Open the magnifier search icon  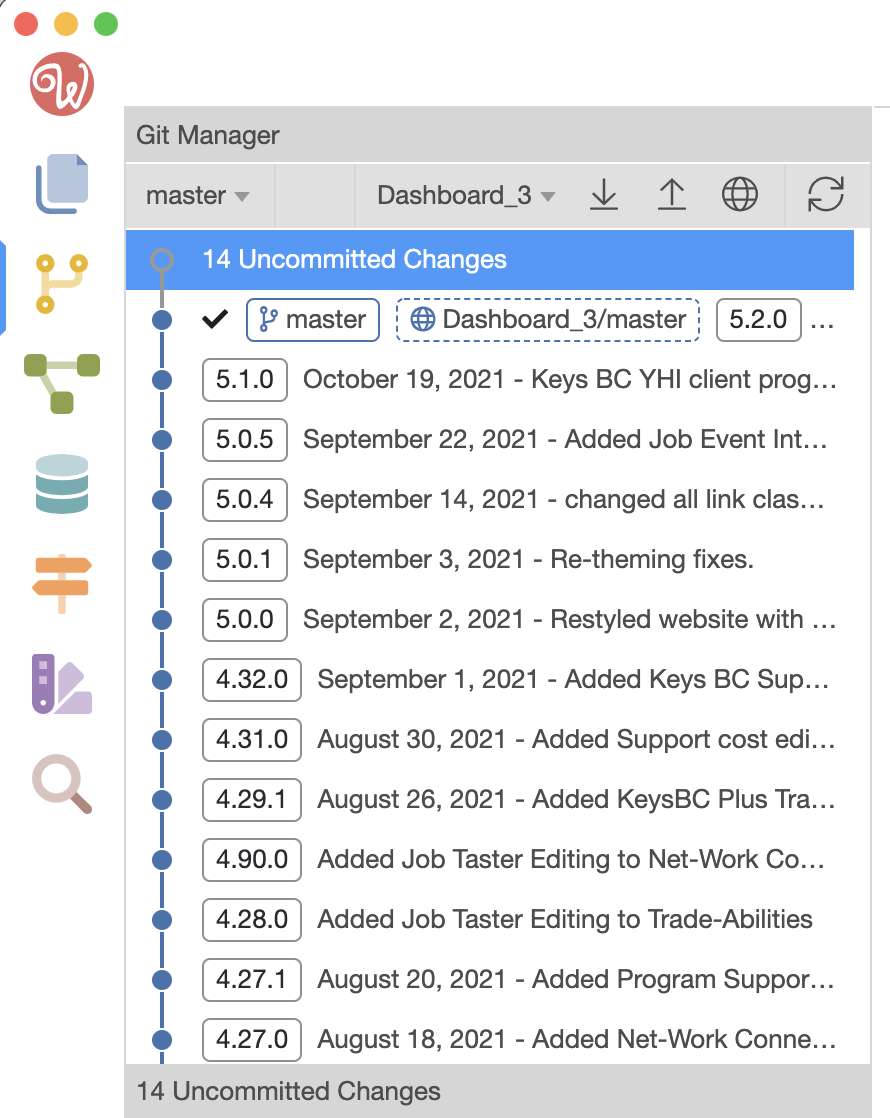(x=62, y=784)
